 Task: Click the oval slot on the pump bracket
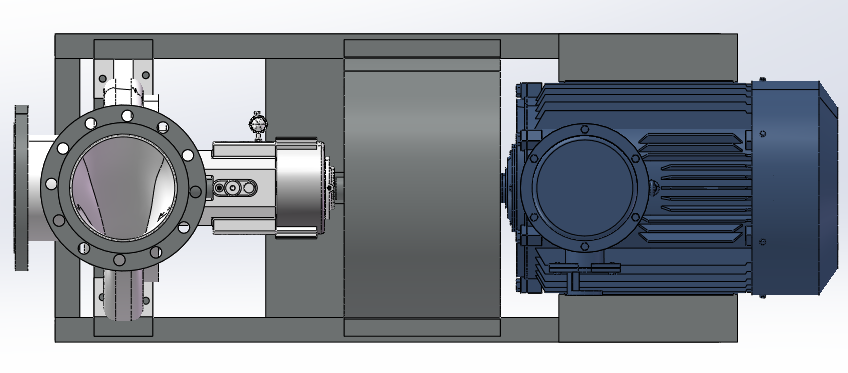click(x=235, y=188)
